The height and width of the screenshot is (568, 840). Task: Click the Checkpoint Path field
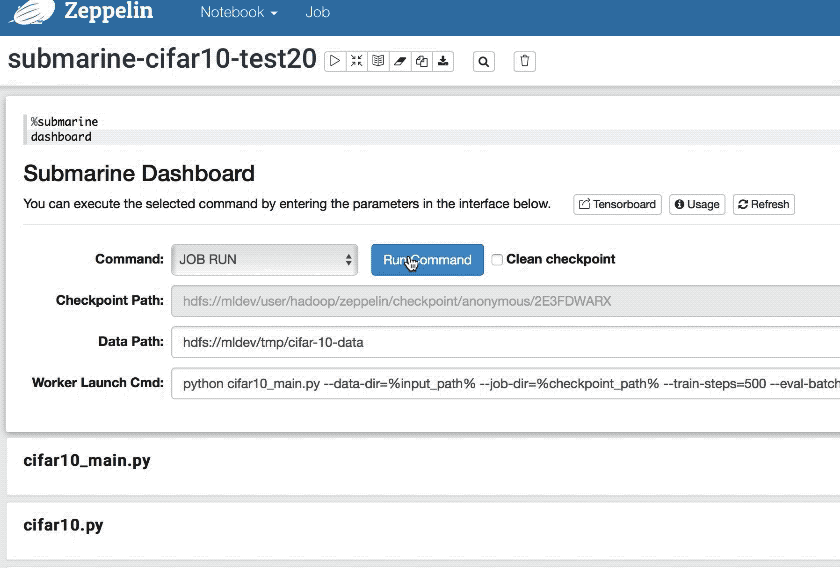click(x=506, y=301)
